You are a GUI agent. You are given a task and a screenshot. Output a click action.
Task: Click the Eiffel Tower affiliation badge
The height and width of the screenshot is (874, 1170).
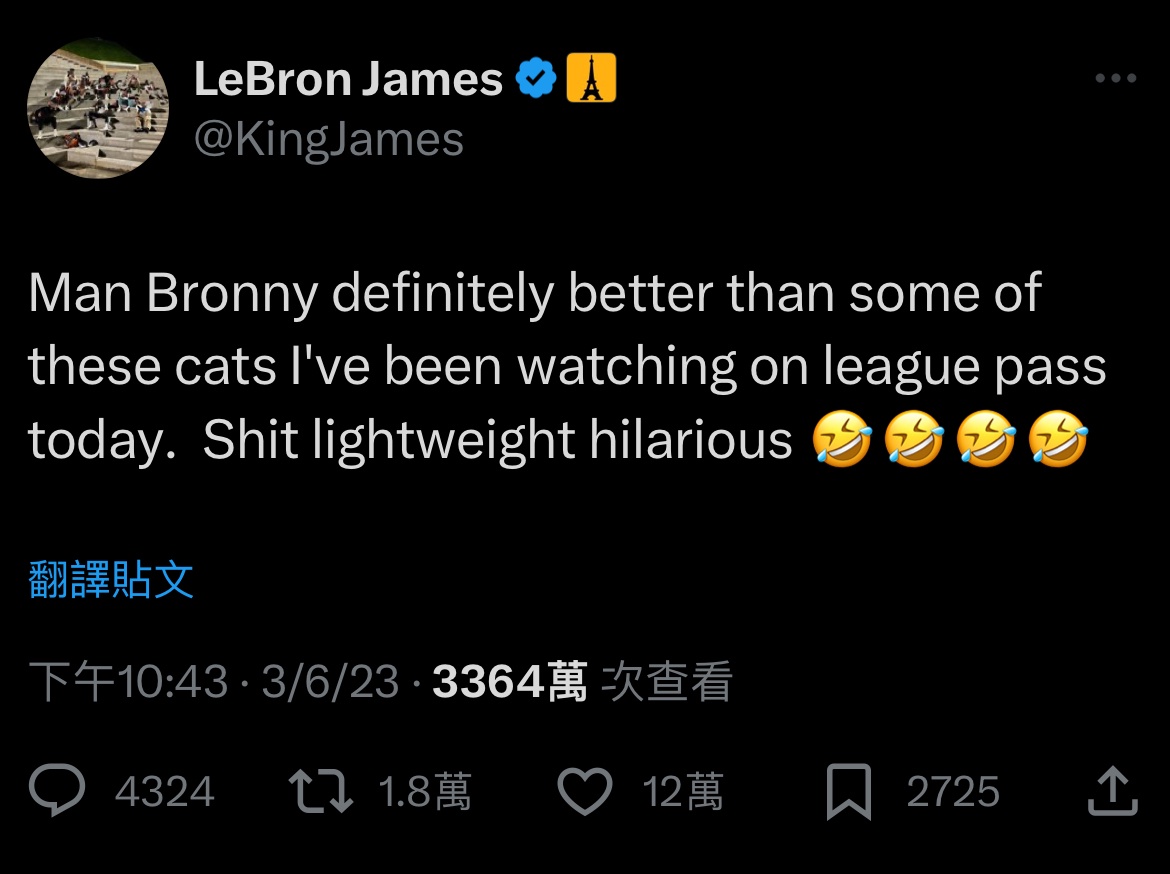pyautogui.click(x=591, y=79)
